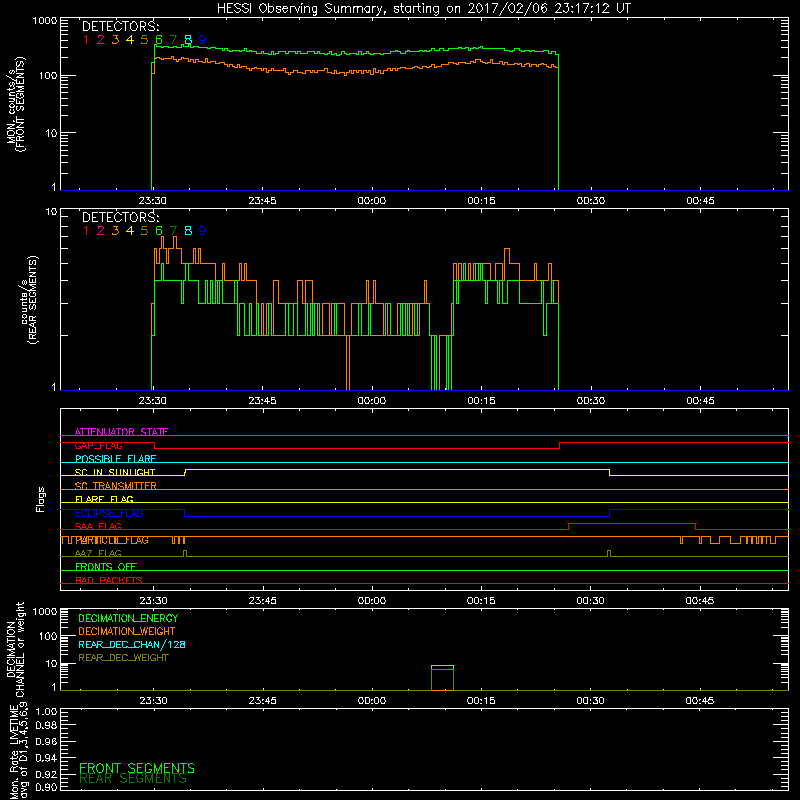Select green detector 6 in front segments legend
The image size is (800, 800).
pyautogui.click(x=159, y=40)
